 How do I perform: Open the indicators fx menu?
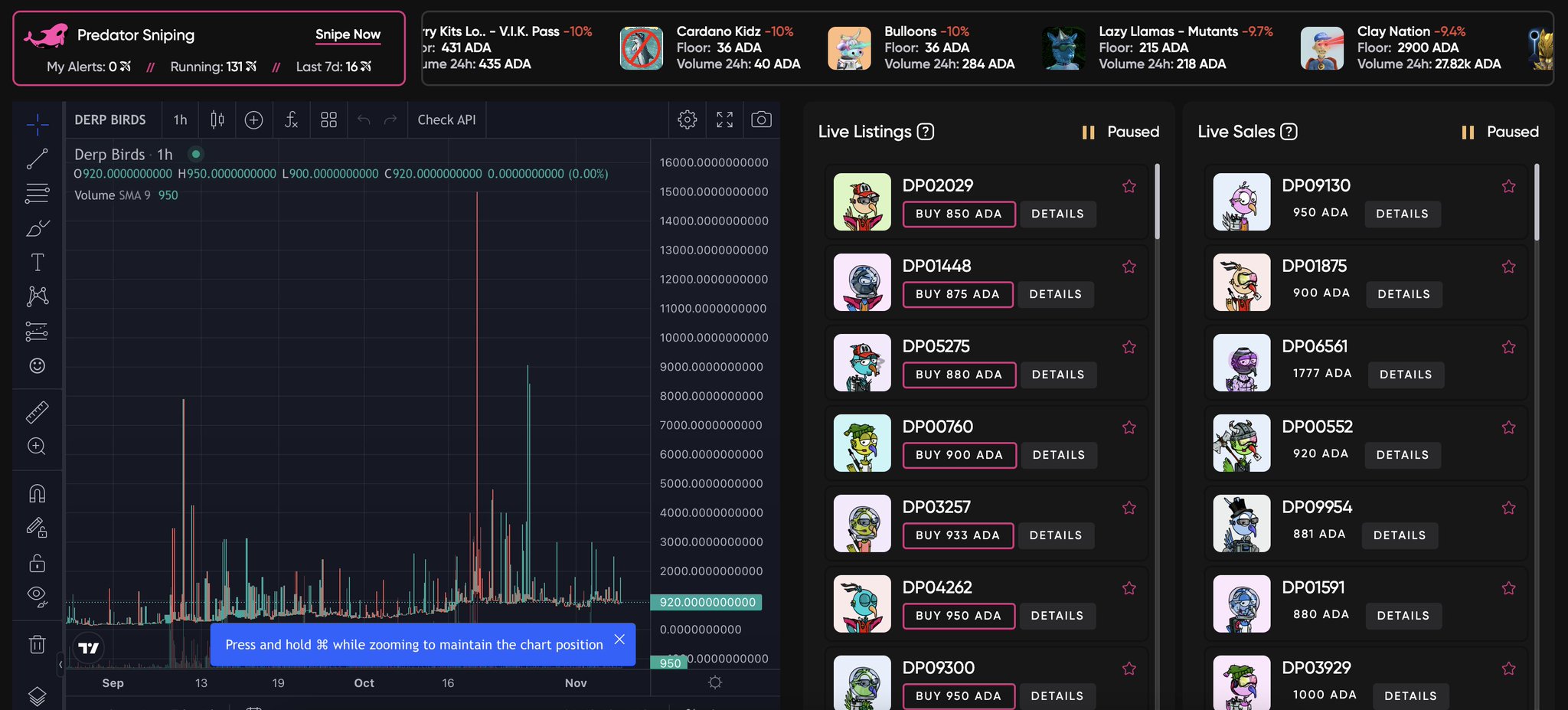coord(291,119)
